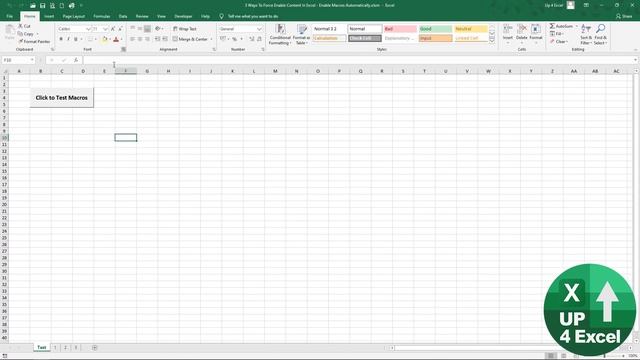640x360 pixels.
Task: Toggle Align Left
Action: pos(132,39)
